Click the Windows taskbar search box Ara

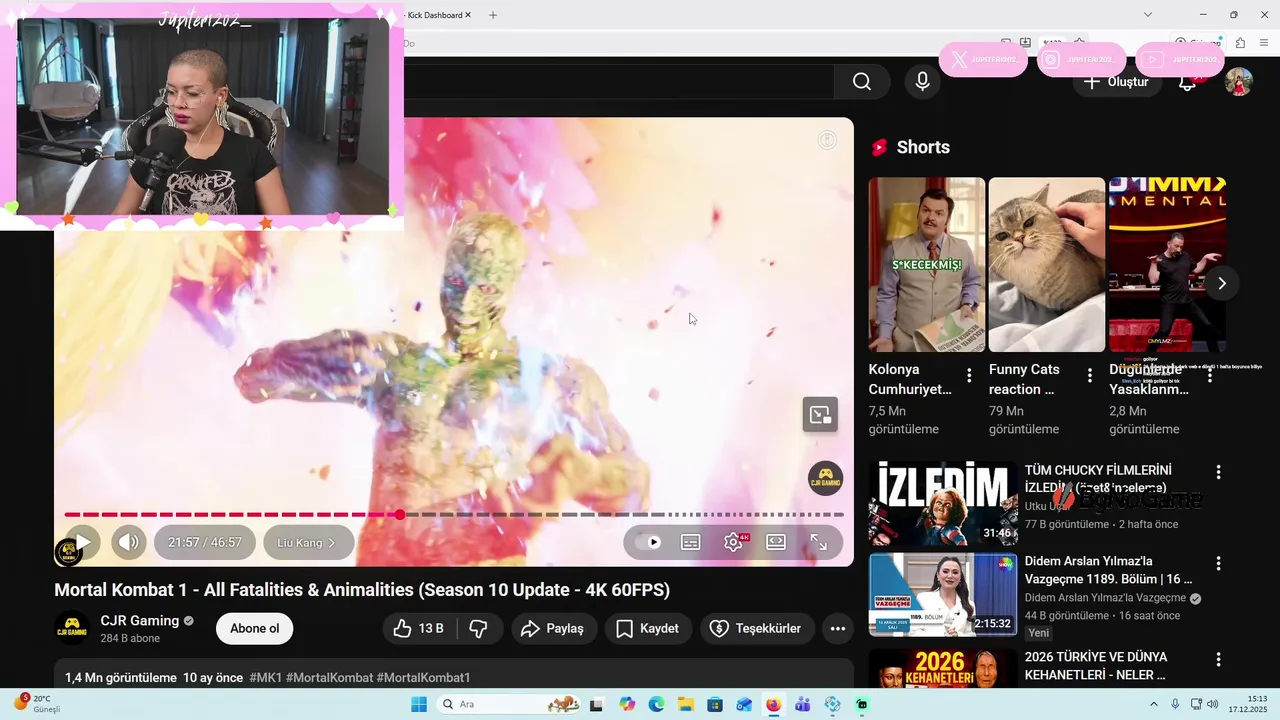[508, 704]
